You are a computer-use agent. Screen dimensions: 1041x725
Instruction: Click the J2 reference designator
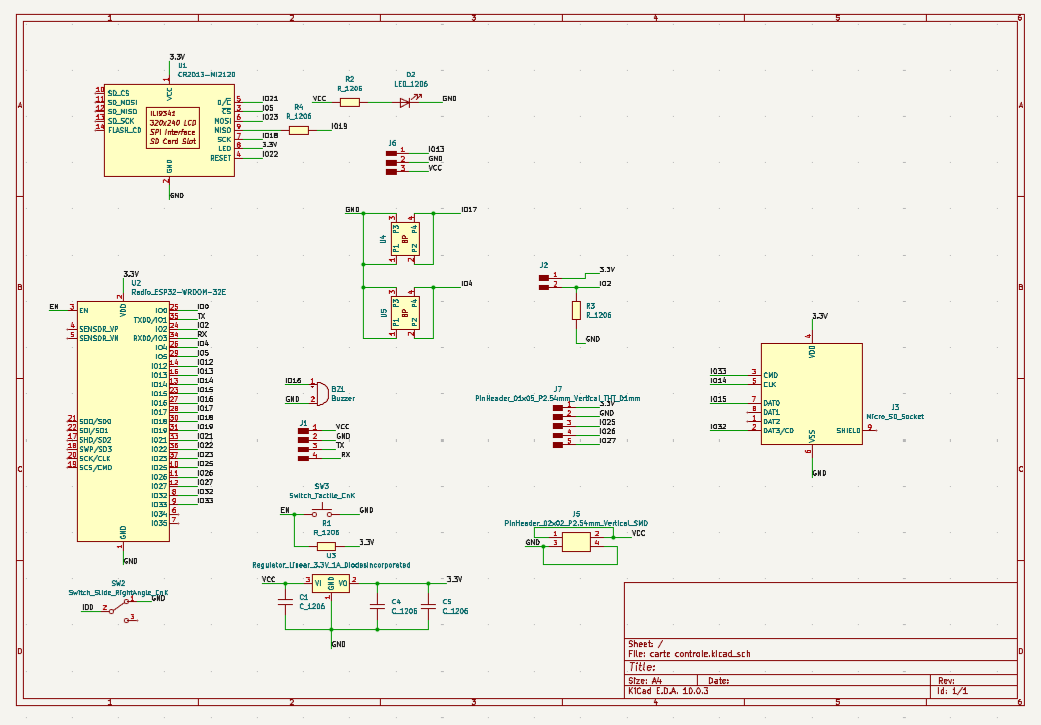[x=544, y=265]
